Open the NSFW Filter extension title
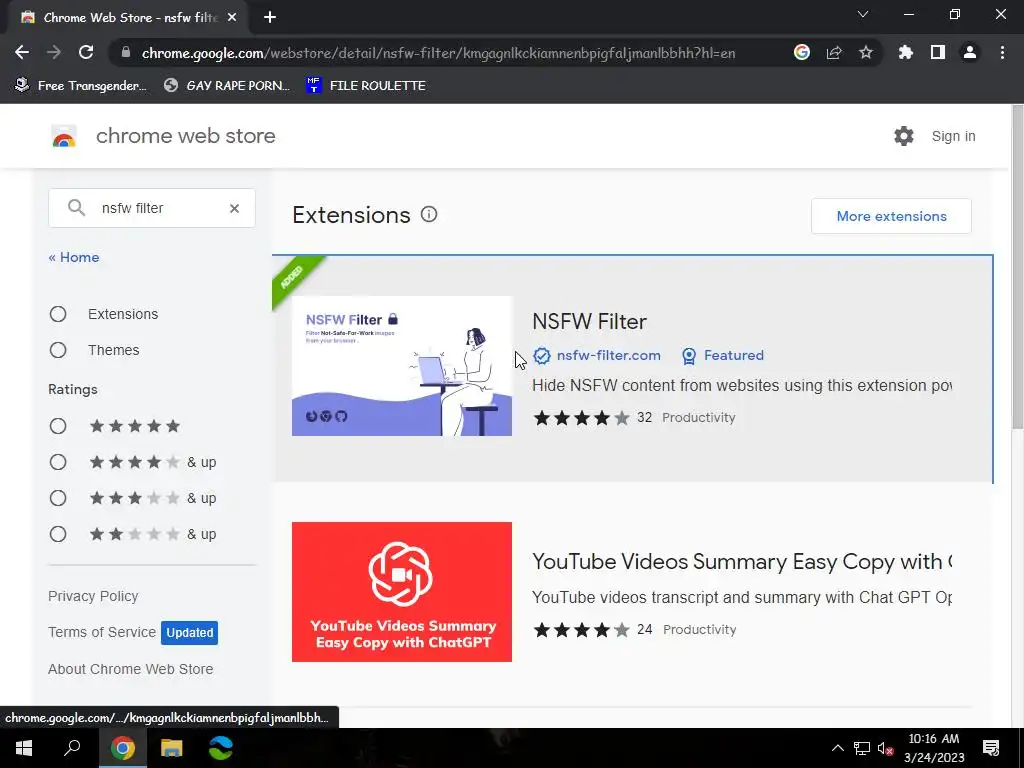1024x768 pixels. tap(589, 321)
